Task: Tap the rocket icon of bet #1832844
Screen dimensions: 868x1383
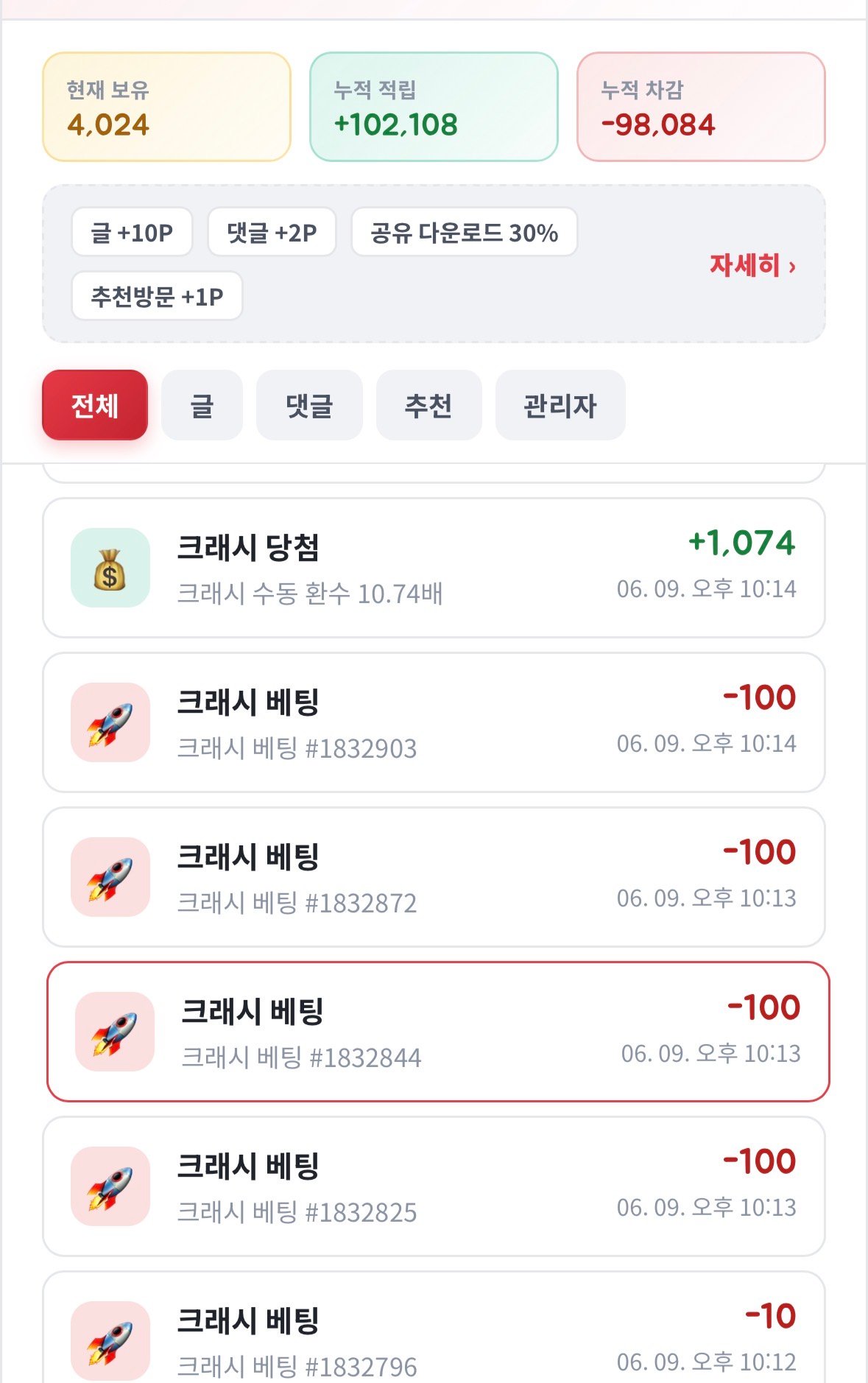Action: (115, 1032)
